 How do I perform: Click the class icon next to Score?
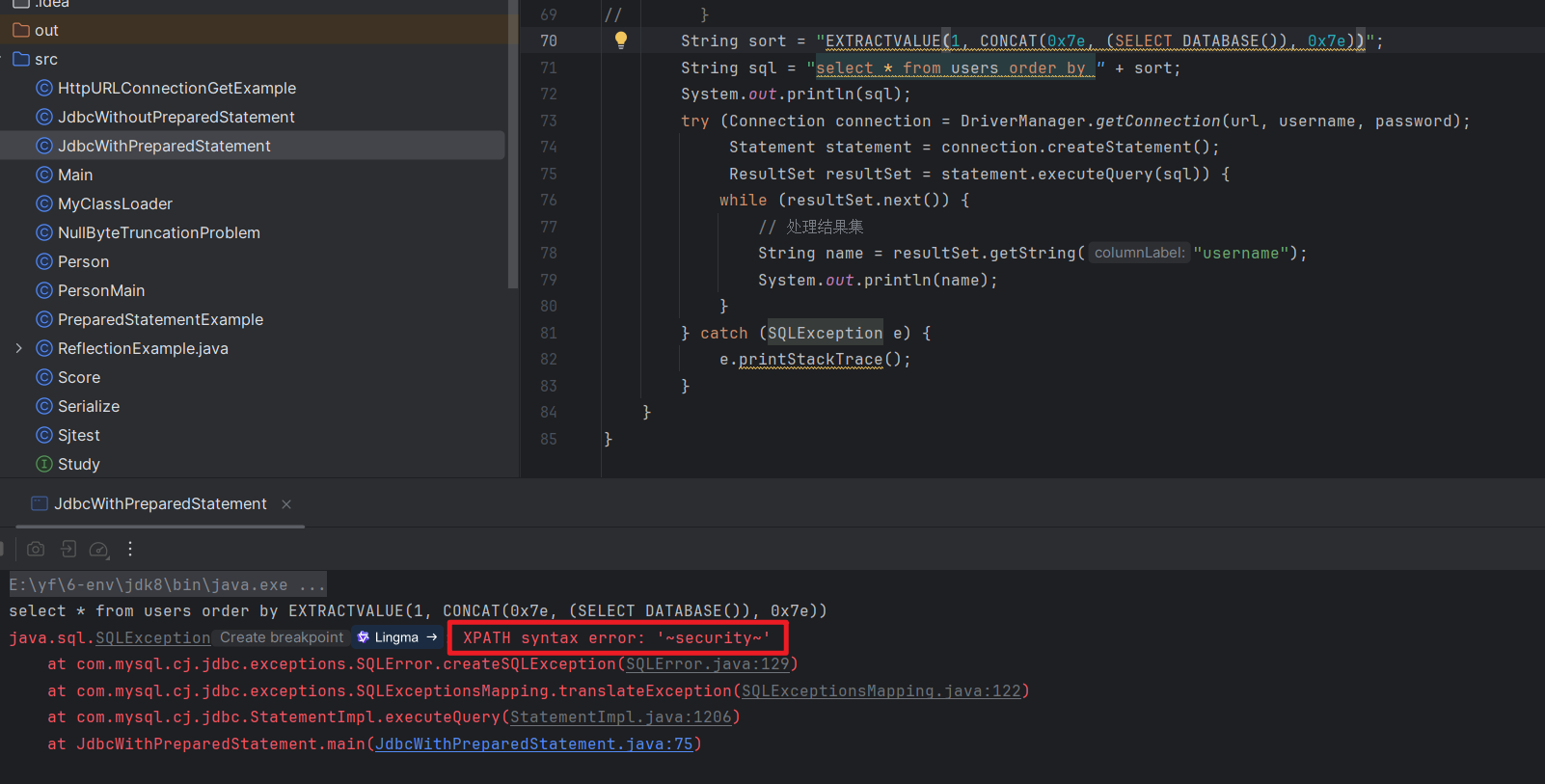43,377
